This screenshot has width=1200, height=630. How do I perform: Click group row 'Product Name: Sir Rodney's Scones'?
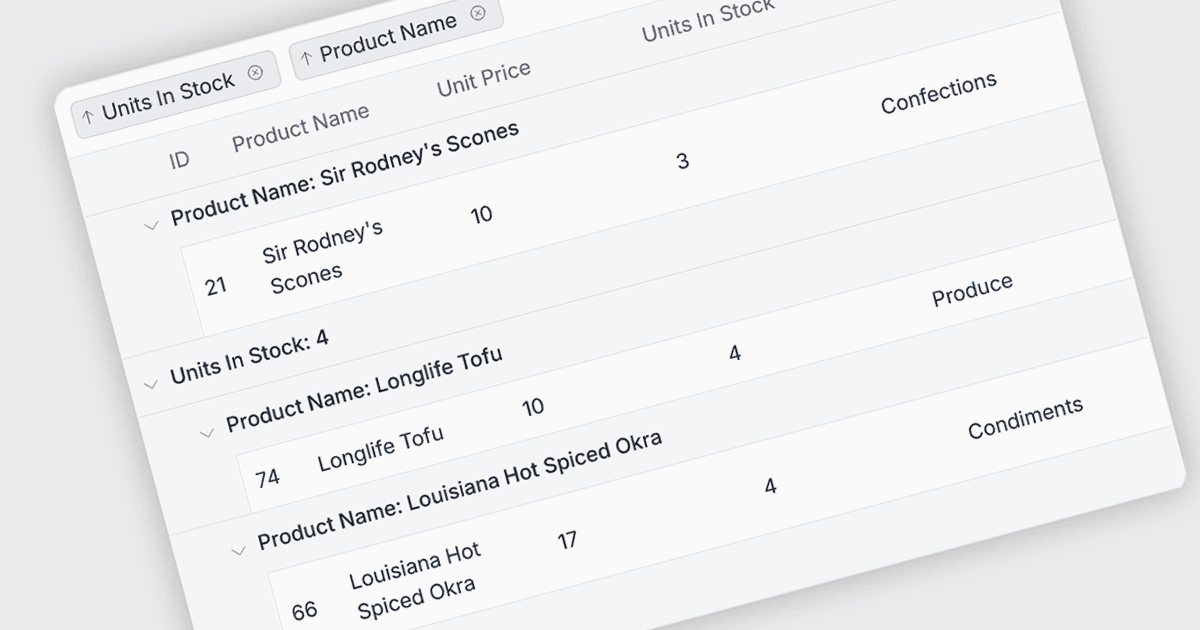(345, 174)
